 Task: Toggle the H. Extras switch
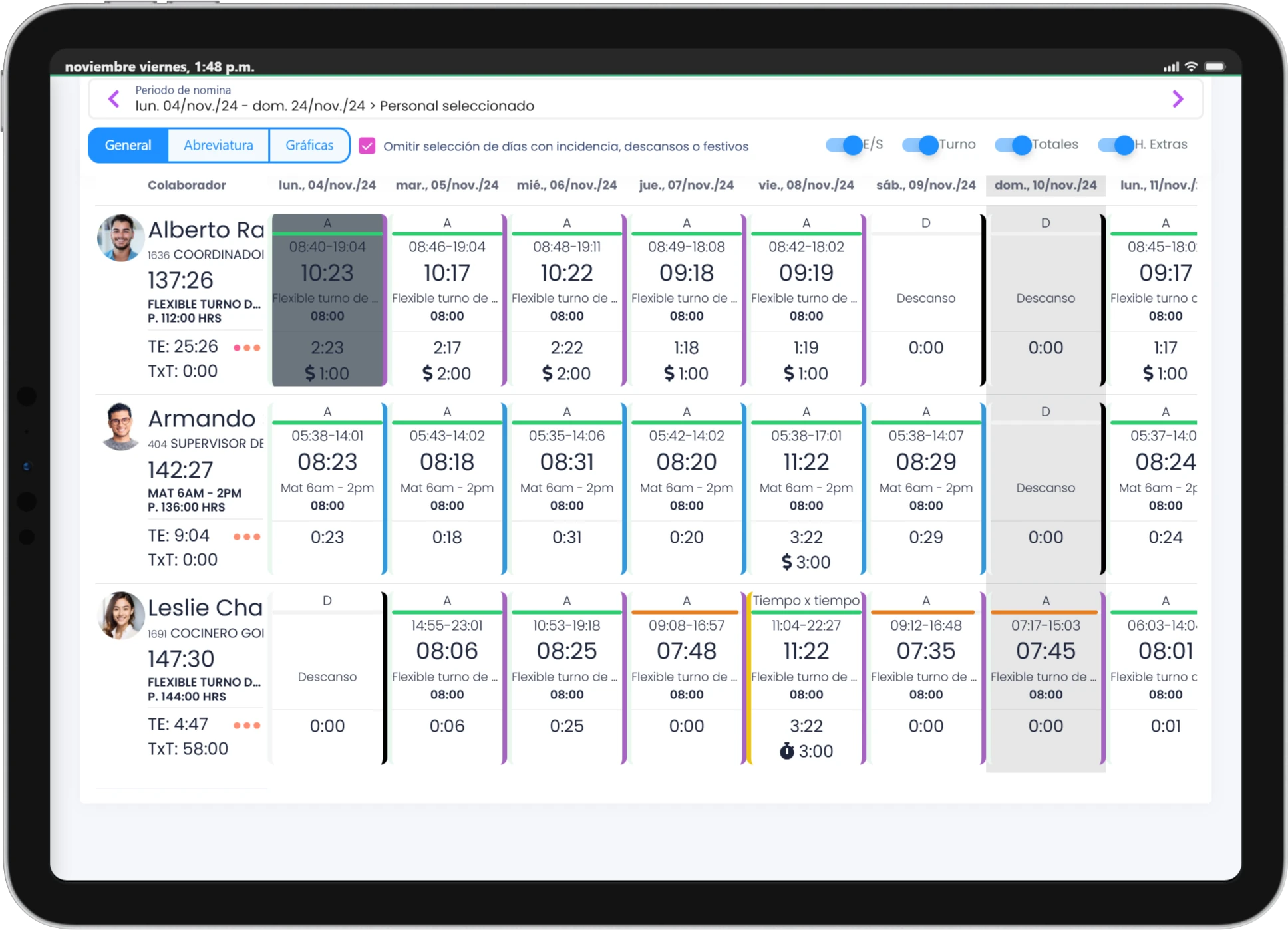coord(1116,144)
